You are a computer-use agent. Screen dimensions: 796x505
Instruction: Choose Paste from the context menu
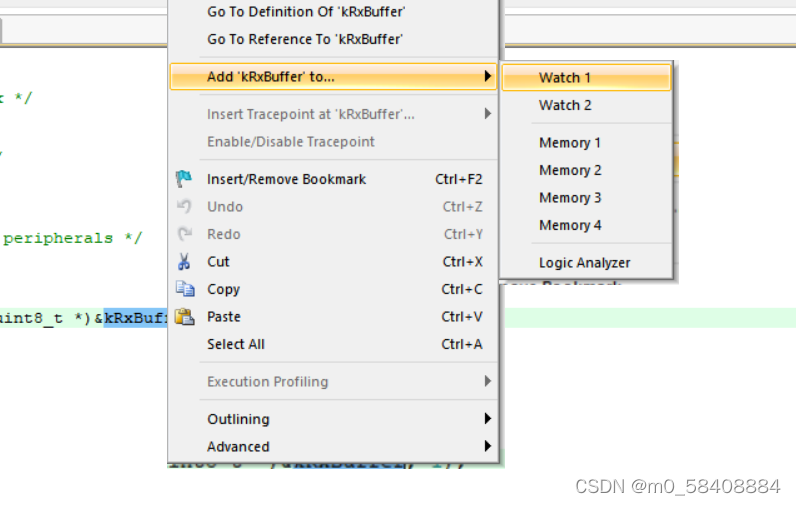(333, 316)
